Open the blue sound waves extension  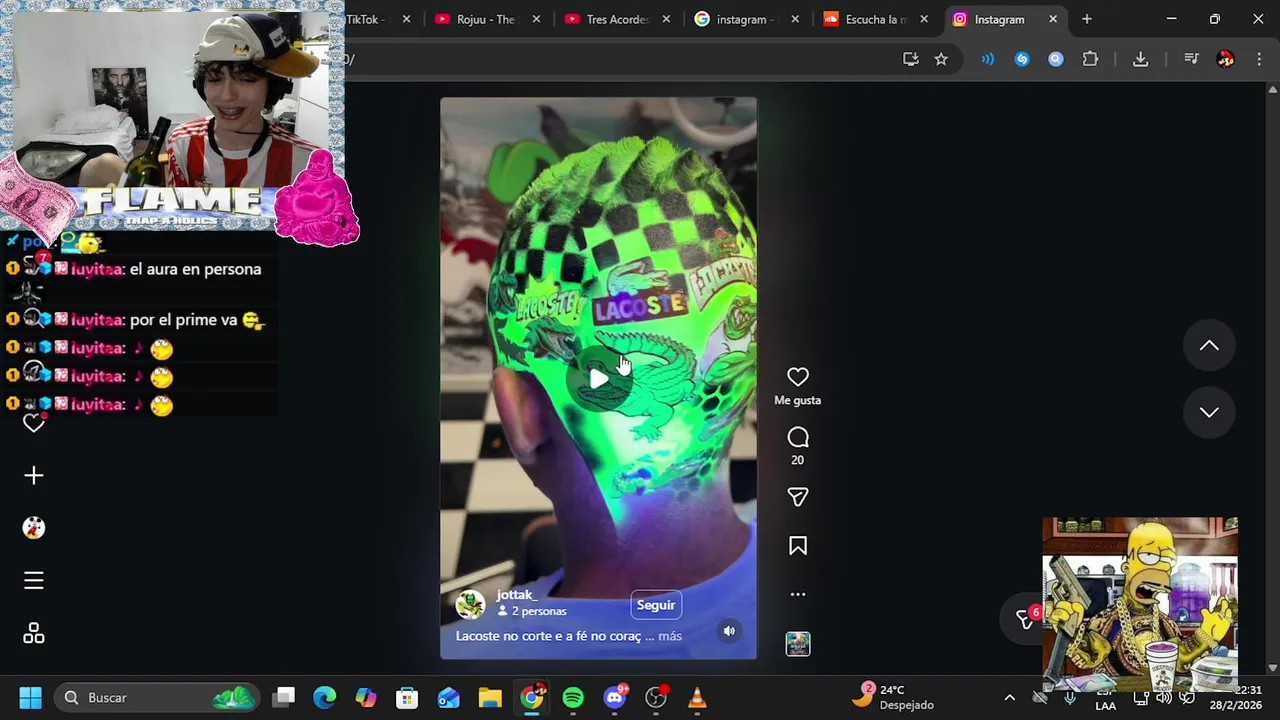pyautogui.click(x=988, y=59)
